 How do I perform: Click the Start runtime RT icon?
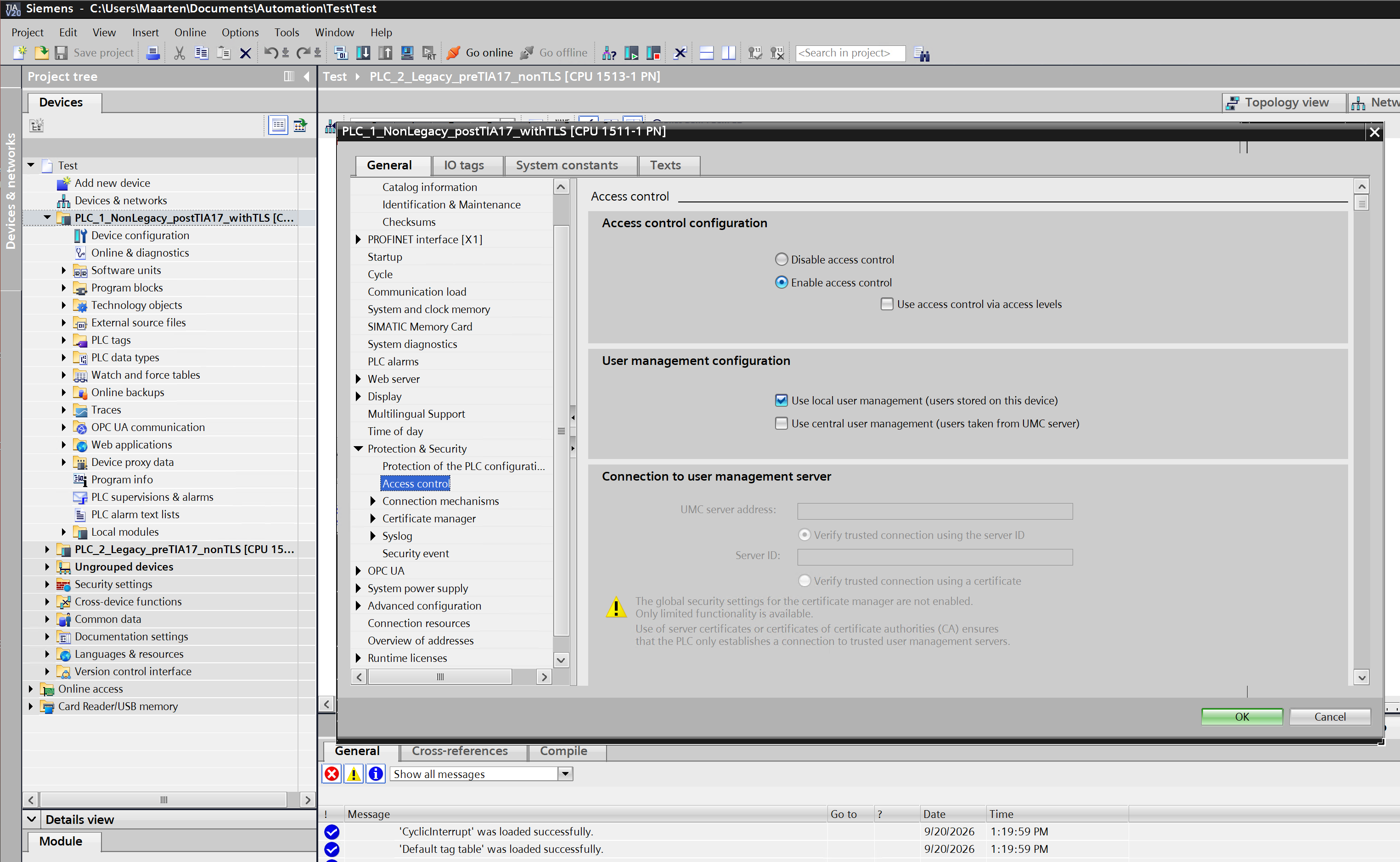click(x=429, y=53)
